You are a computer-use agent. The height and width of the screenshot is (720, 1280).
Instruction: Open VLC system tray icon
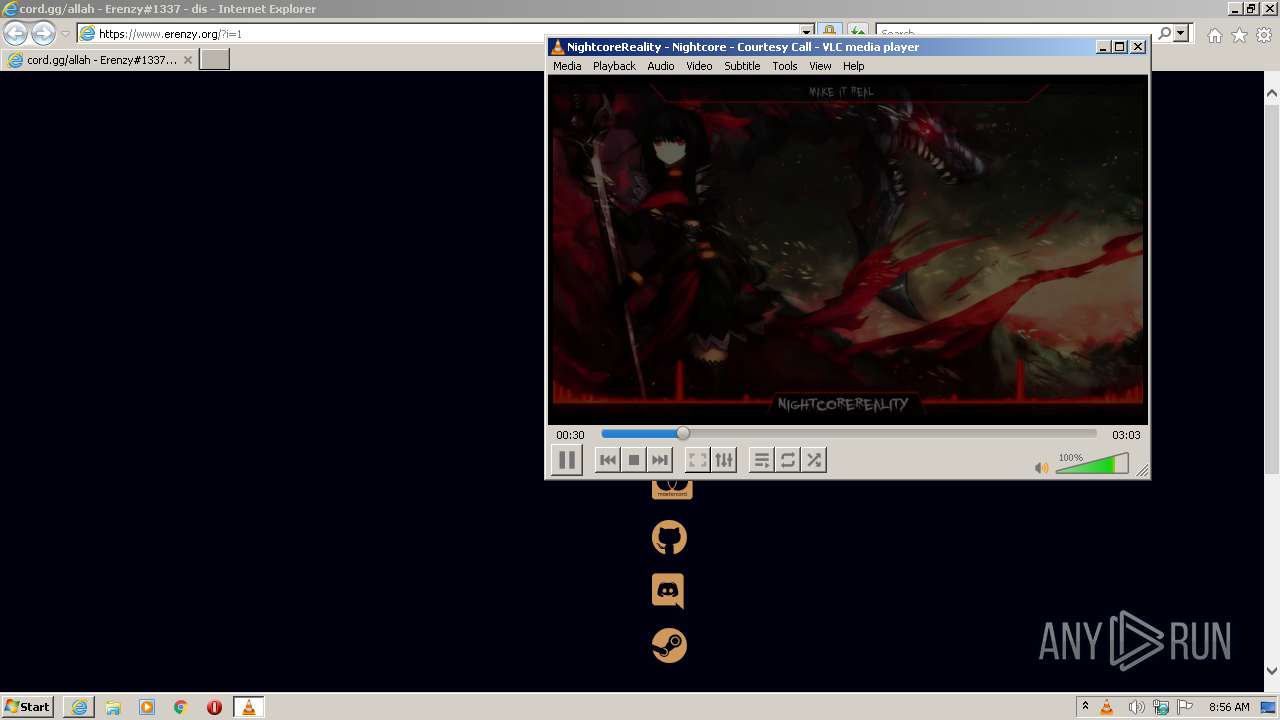1107,707
